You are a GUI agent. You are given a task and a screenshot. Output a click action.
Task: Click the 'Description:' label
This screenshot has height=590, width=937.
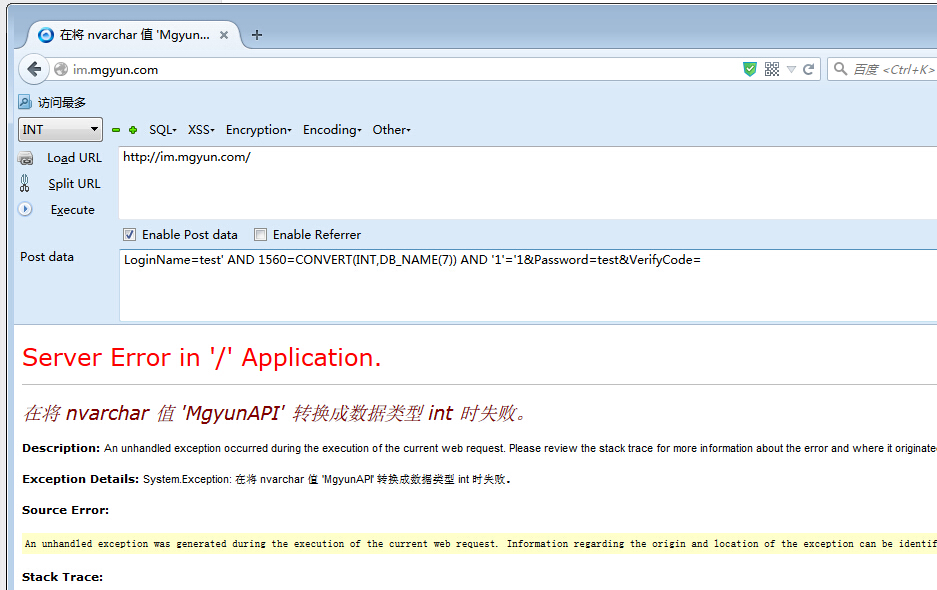61,448
